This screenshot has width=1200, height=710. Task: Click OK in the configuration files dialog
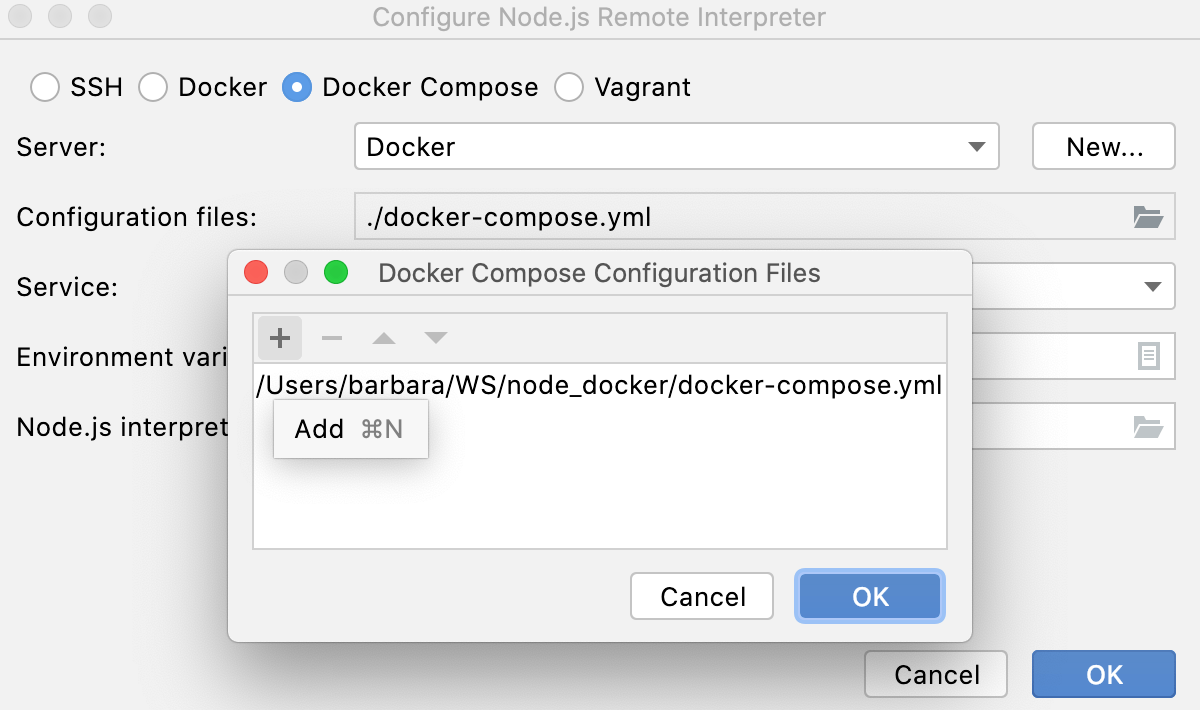pyautogui.click(x=869, y=596)
